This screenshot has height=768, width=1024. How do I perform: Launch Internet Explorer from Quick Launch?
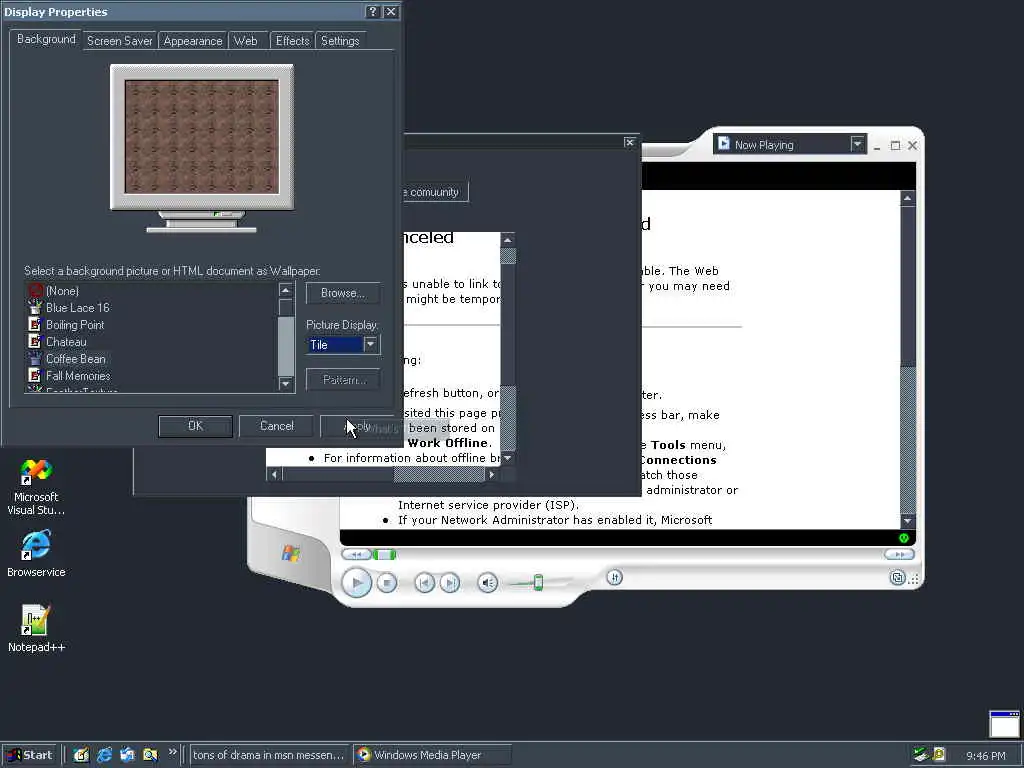pos(104,755)
